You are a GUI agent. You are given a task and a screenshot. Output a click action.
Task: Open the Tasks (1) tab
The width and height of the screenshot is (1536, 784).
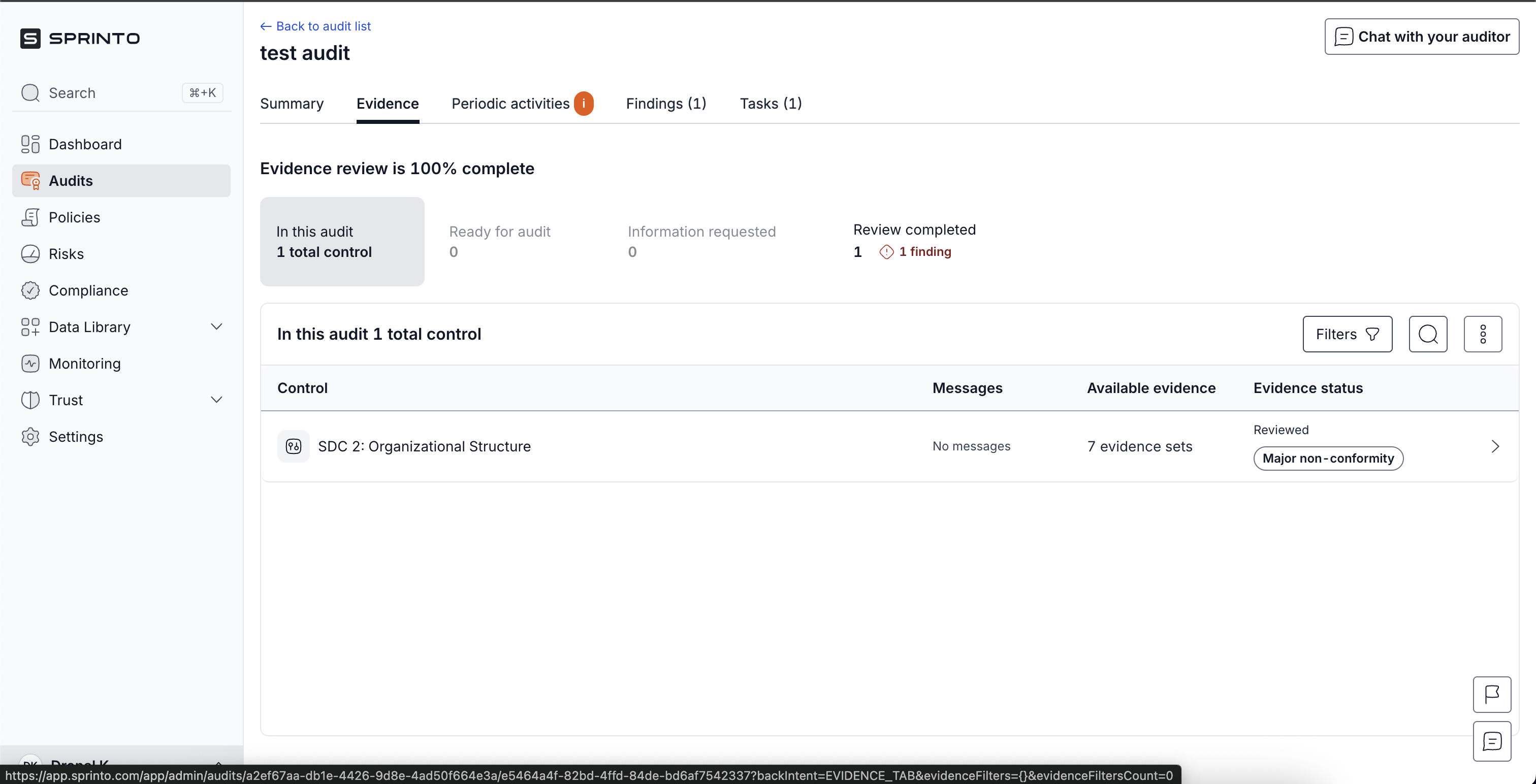coord(771,104)
